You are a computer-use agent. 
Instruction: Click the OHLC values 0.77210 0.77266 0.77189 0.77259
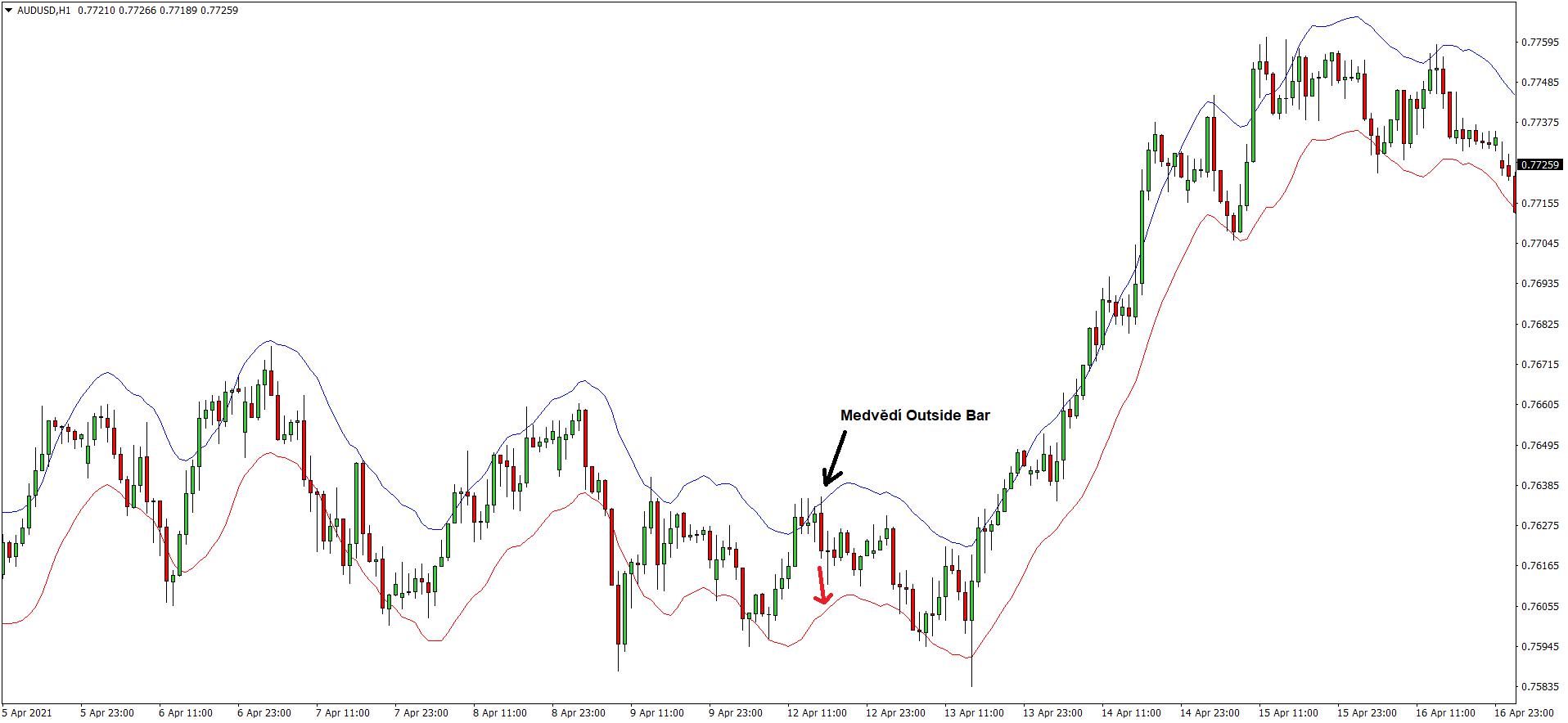[158, 11]
